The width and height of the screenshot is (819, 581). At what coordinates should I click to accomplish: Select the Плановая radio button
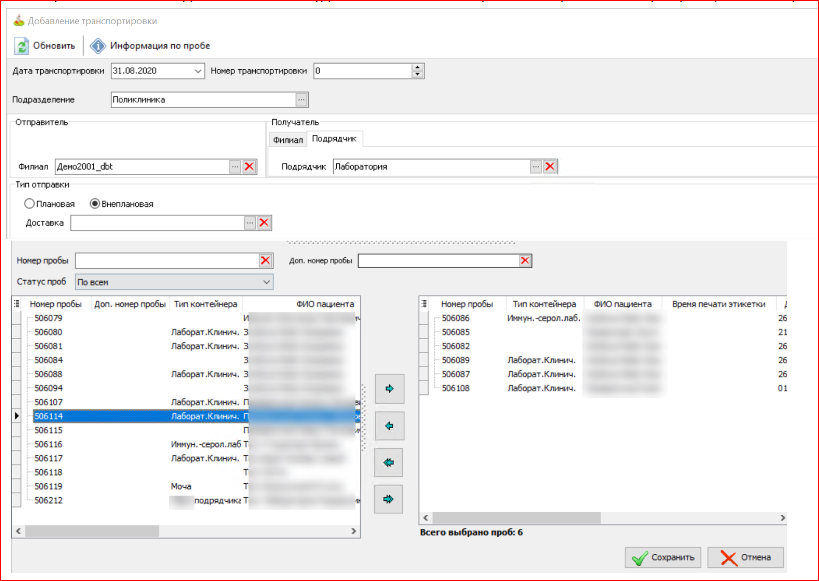30,204
